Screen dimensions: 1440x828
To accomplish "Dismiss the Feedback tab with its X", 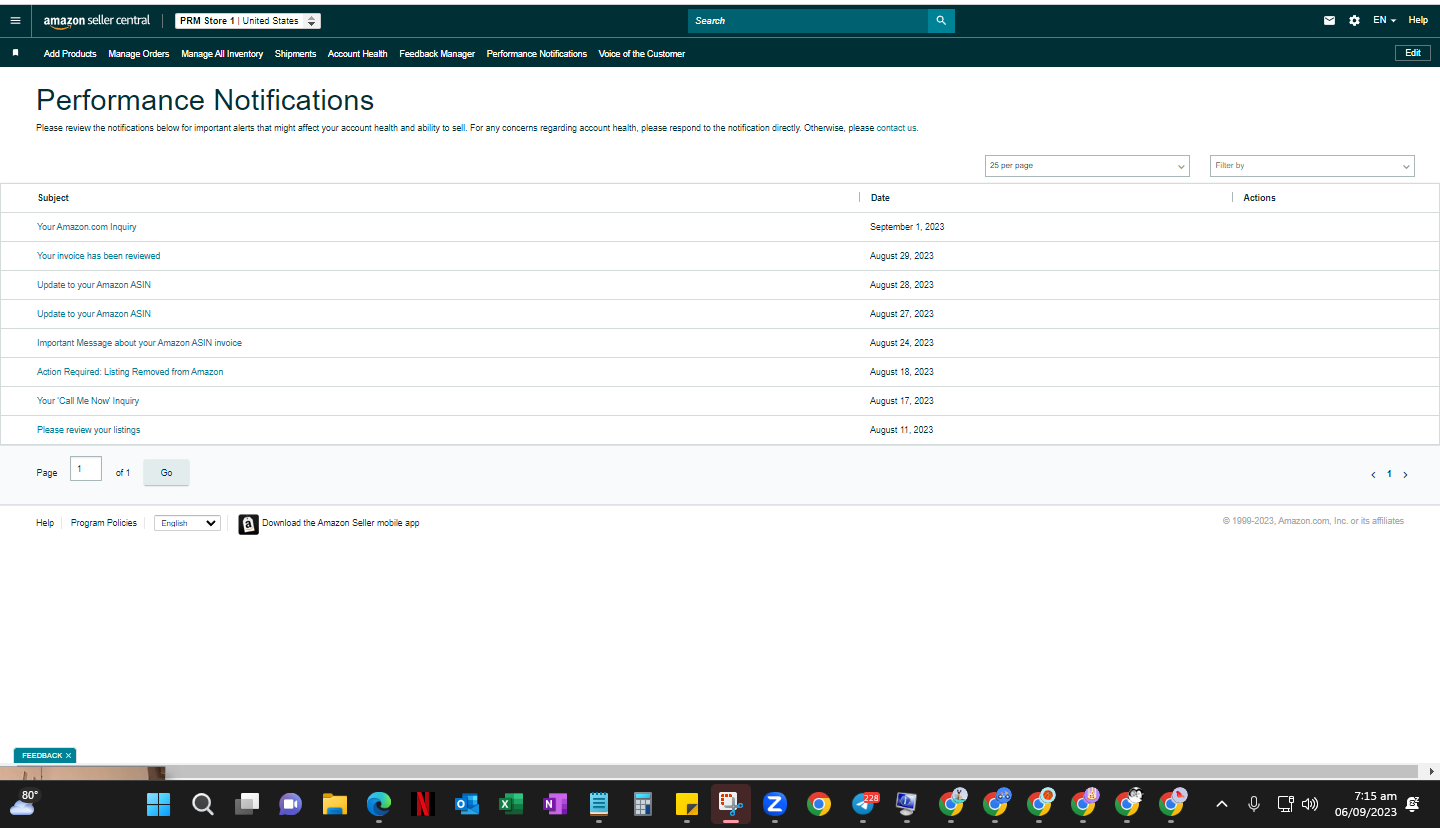I will pyautogui.click(x=68, y=756).
